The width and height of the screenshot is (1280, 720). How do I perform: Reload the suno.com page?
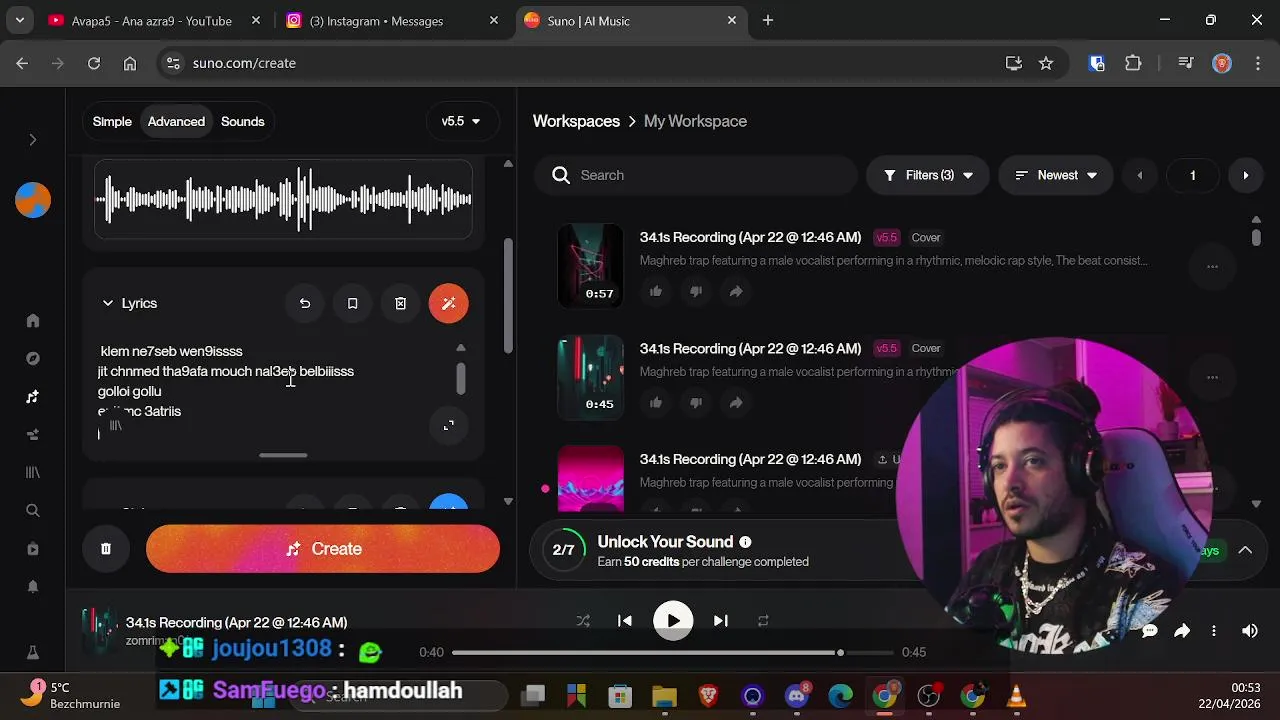(94, 63)
